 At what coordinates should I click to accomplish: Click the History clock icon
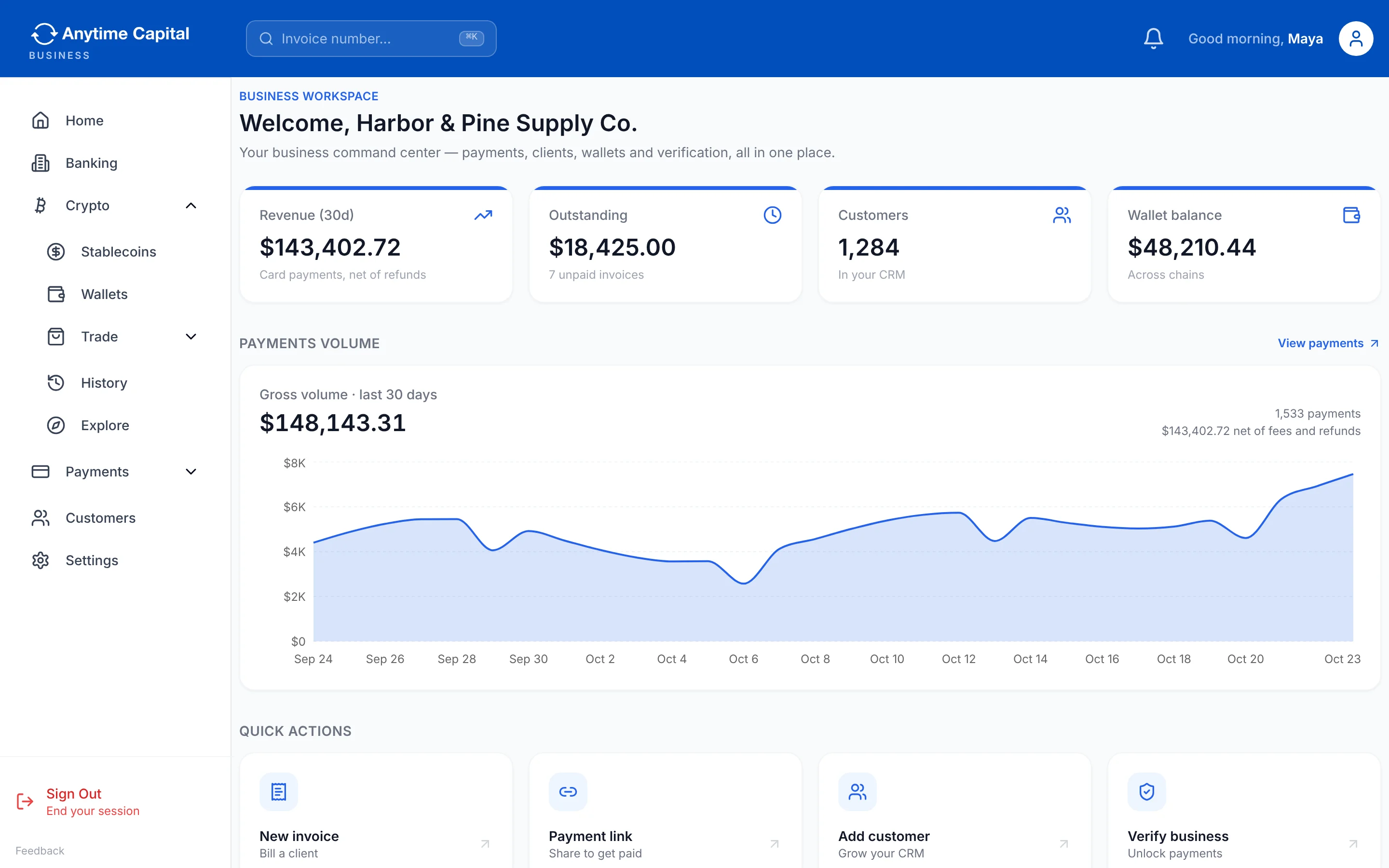point(55,382)
